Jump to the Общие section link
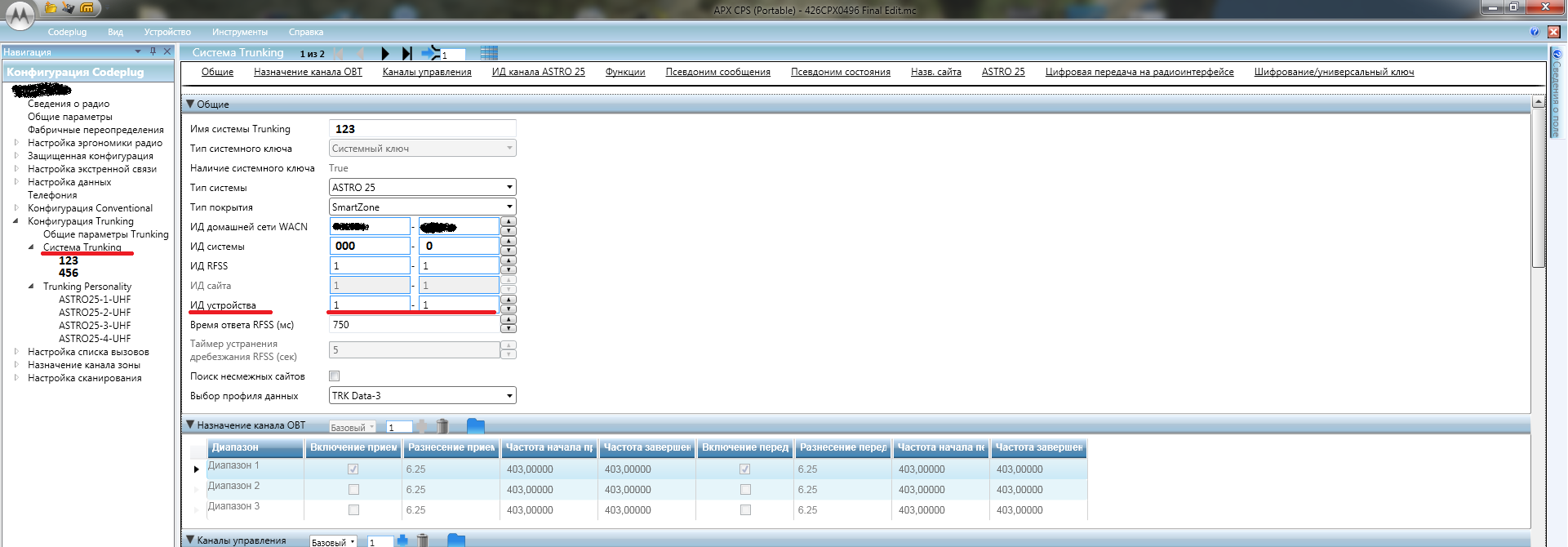Screen dimensions: 1568x547 pyautogui.click(x=217, y=72)
